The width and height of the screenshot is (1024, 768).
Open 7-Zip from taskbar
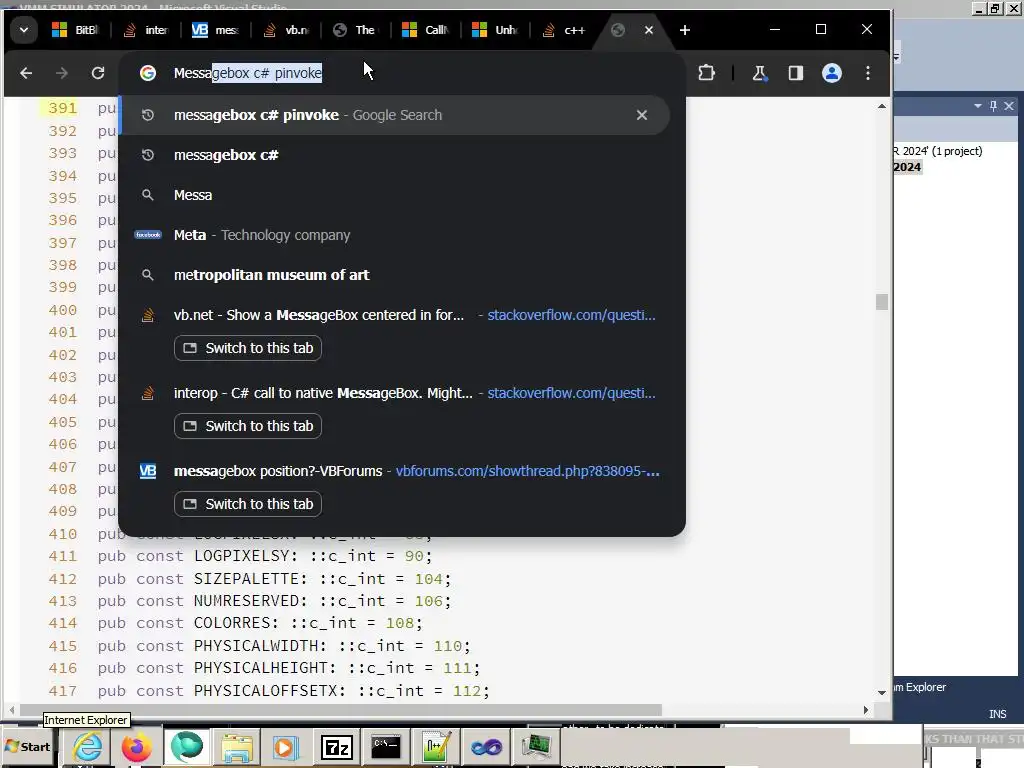coord(336,747)
